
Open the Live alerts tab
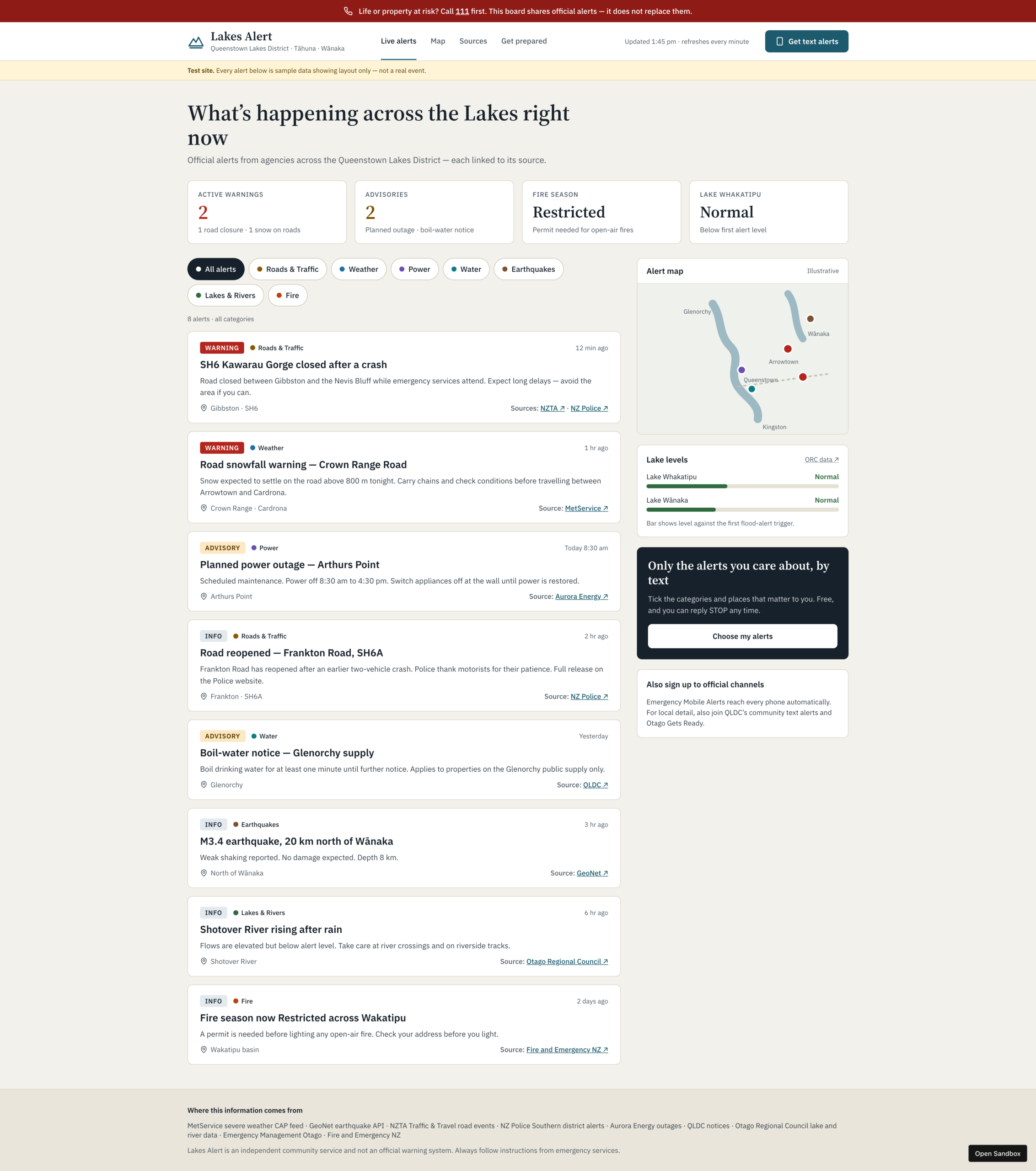tap(399, 41)
